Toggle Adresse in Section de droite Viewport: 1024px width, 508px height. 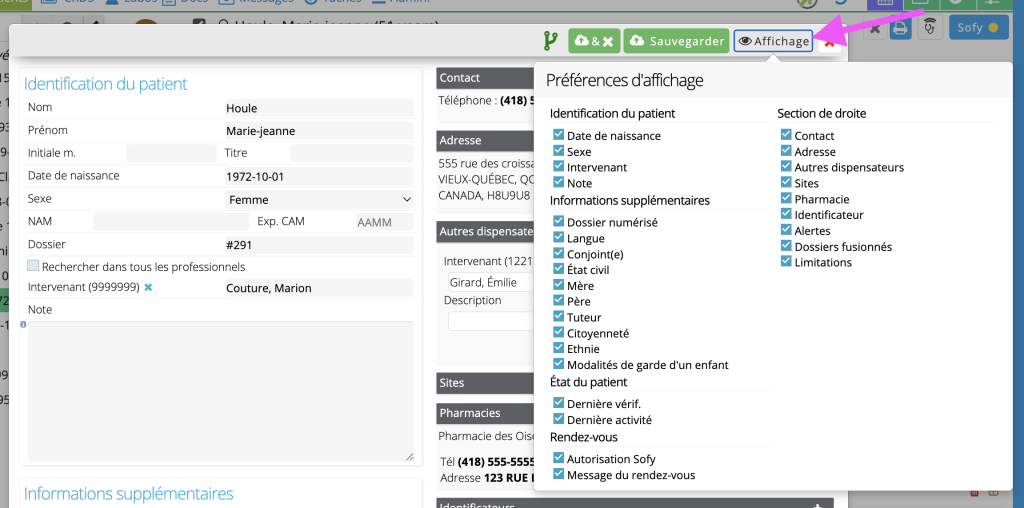786,150
